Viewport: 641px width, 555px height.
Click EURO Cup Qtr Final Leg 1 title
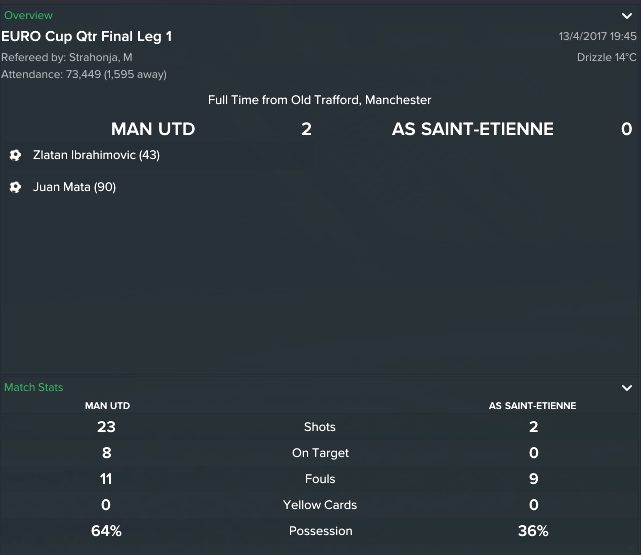pos(87,36)
